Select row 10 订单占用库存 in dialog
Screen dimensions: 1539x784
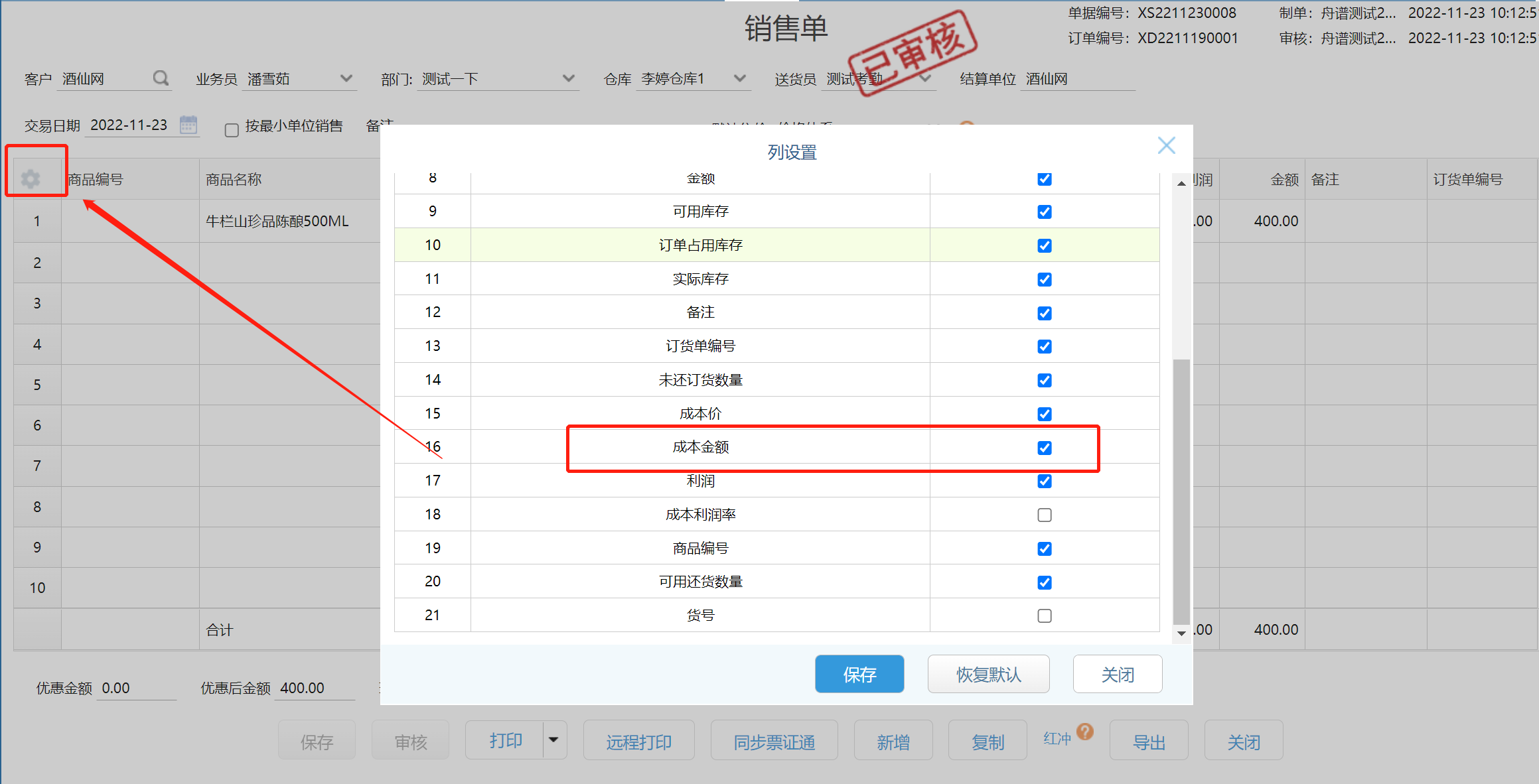click(776, 245)
